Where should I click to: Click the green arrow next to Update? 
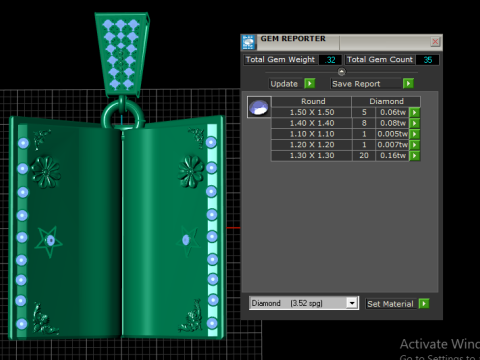(x=310, y=83)
